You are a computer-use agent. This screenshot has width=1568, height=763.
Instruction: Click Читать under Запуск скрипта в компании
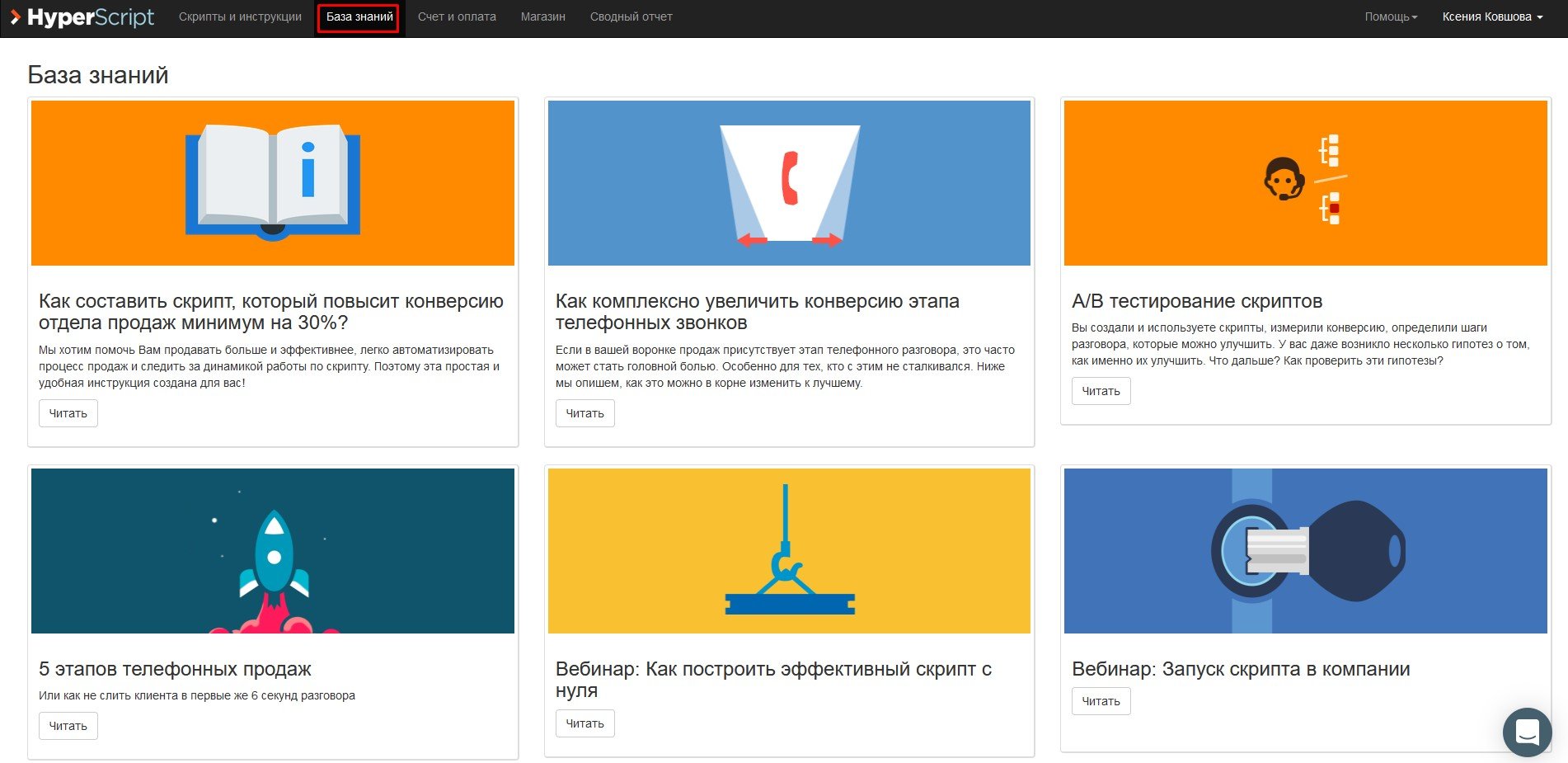1101,701
